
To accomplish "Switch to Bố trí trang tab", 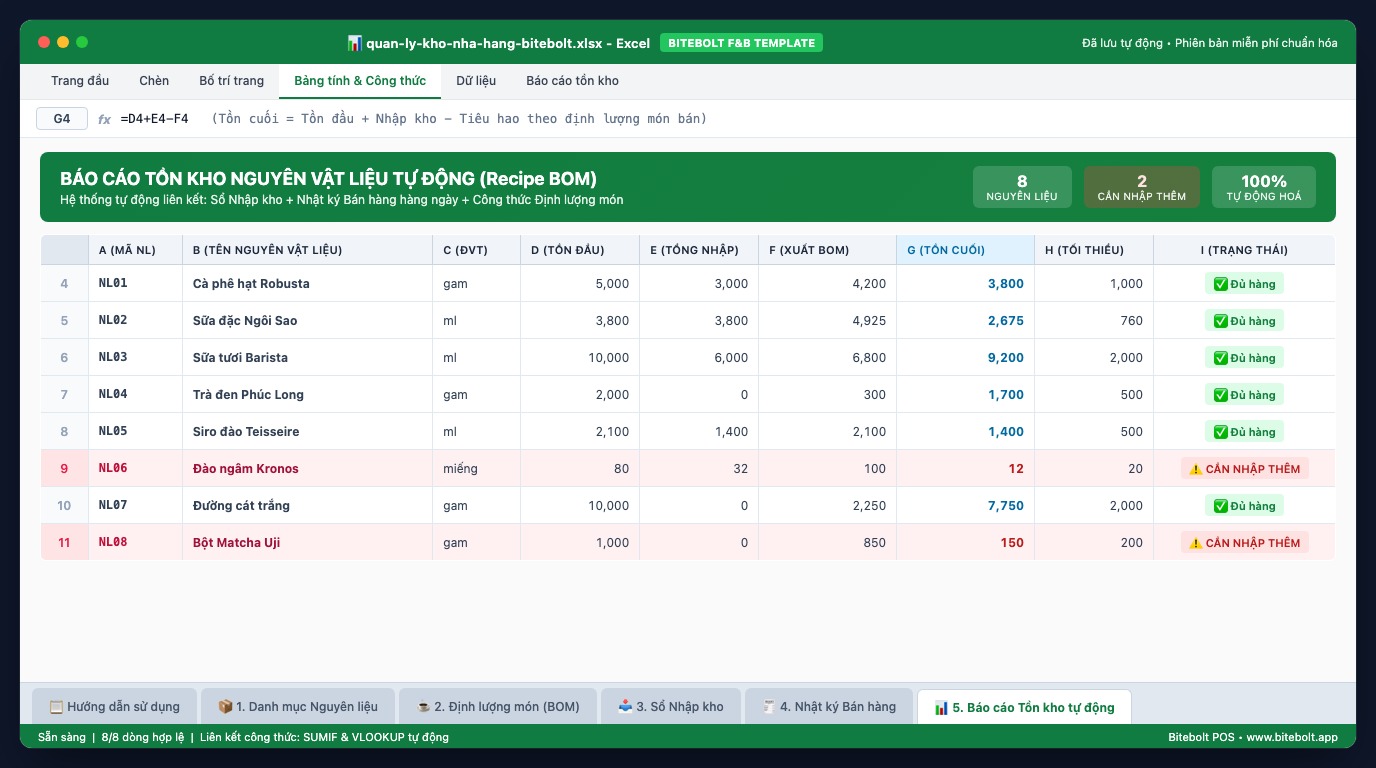I will click(x=232, y=81).
